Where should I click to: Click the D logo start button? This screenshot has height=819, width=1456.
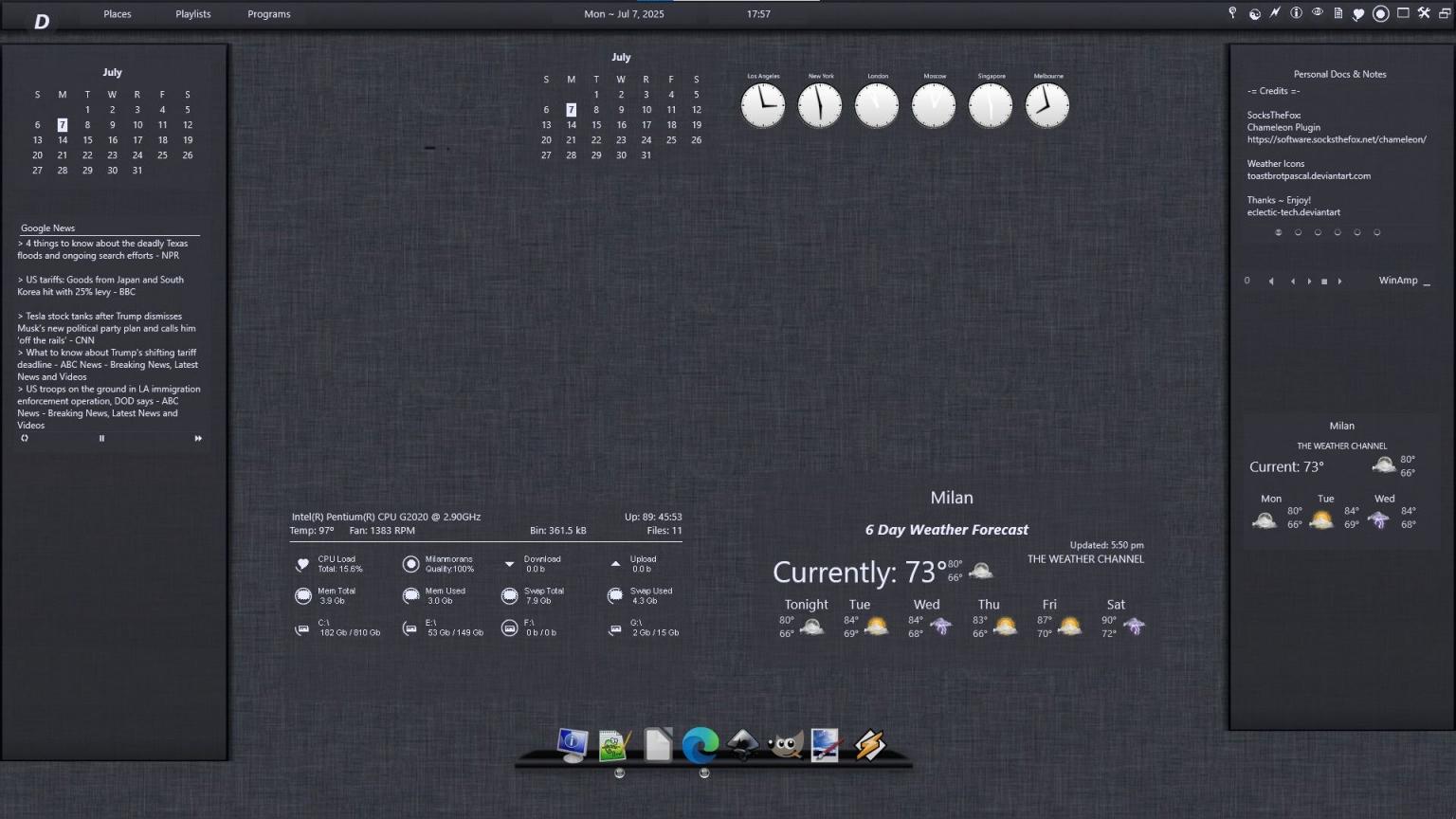[x=42, y=21]
